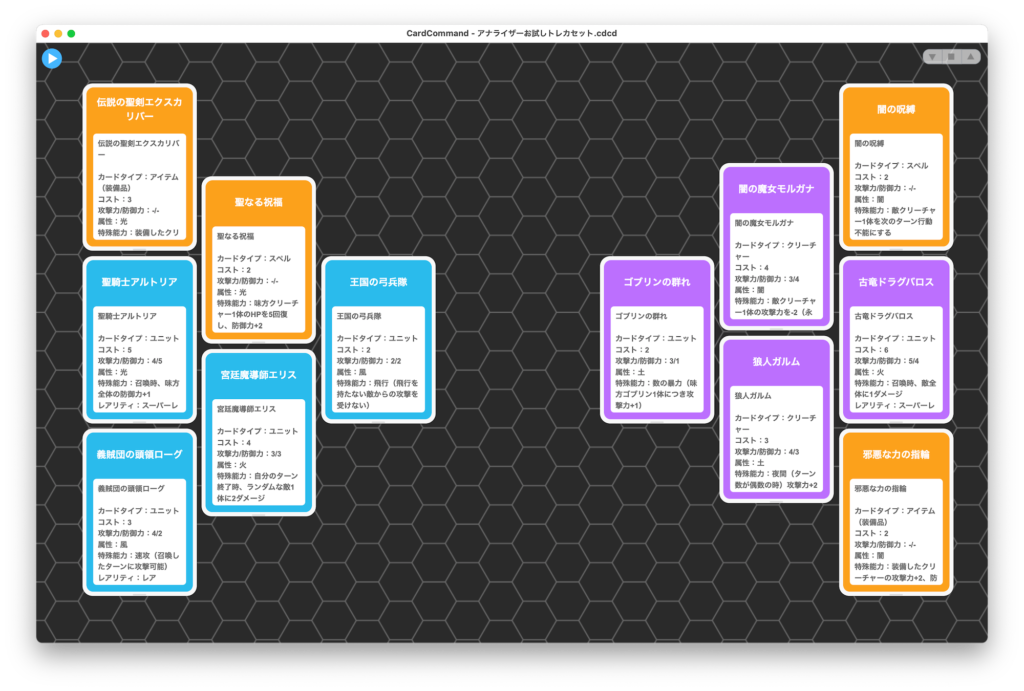
Task: Select the 王国の弓兵隊 card header
Action: pyautogui.click(x=378, y=282)
